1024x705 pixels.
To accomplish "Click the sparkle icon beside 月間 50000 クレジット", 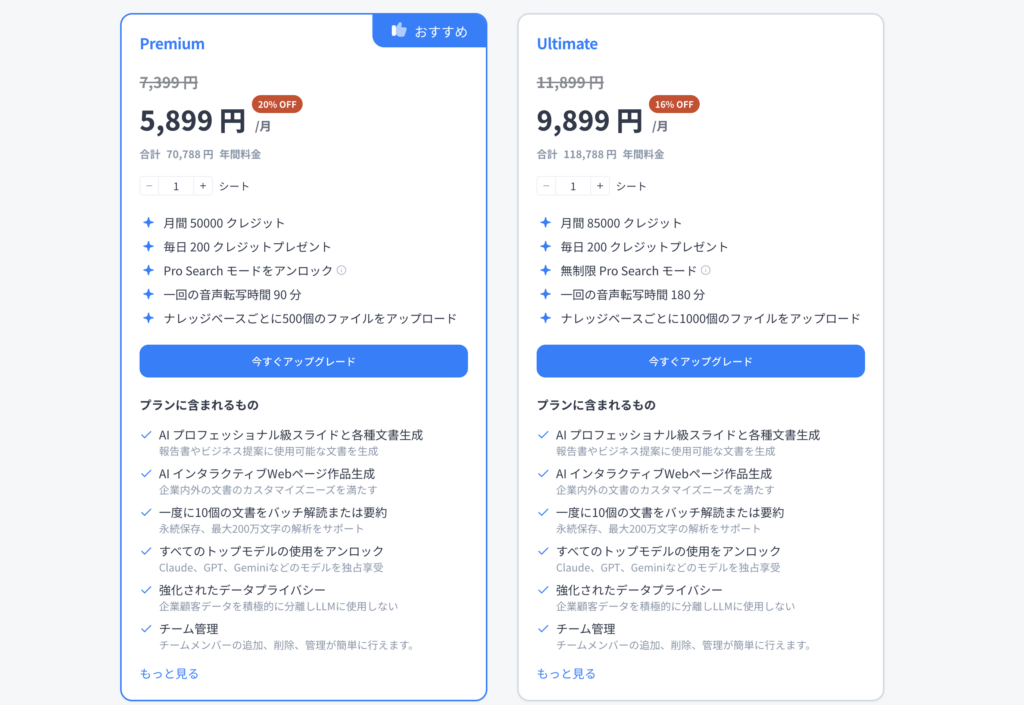I will tap(148, 223).
